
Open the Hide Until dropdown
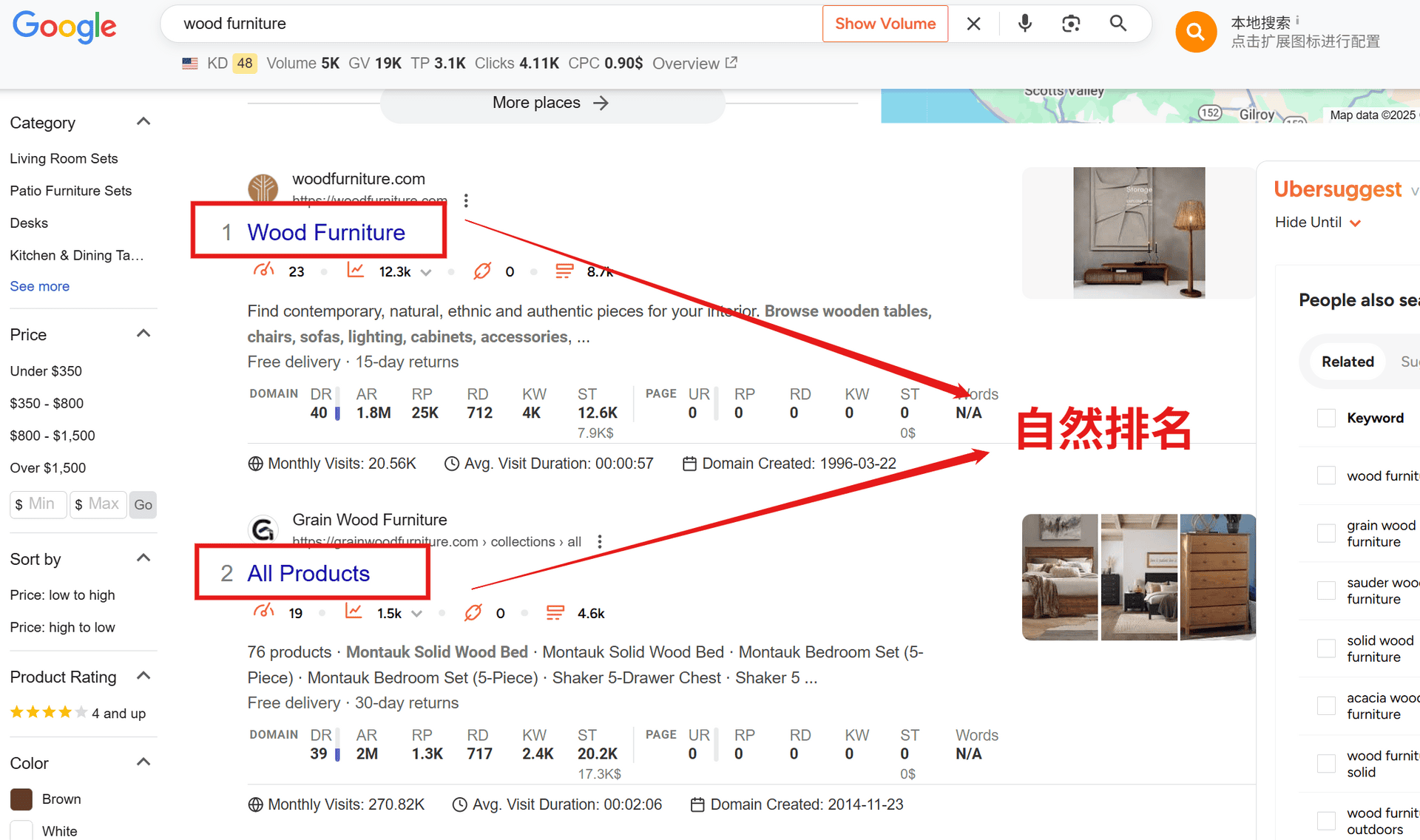[1317, 223]
